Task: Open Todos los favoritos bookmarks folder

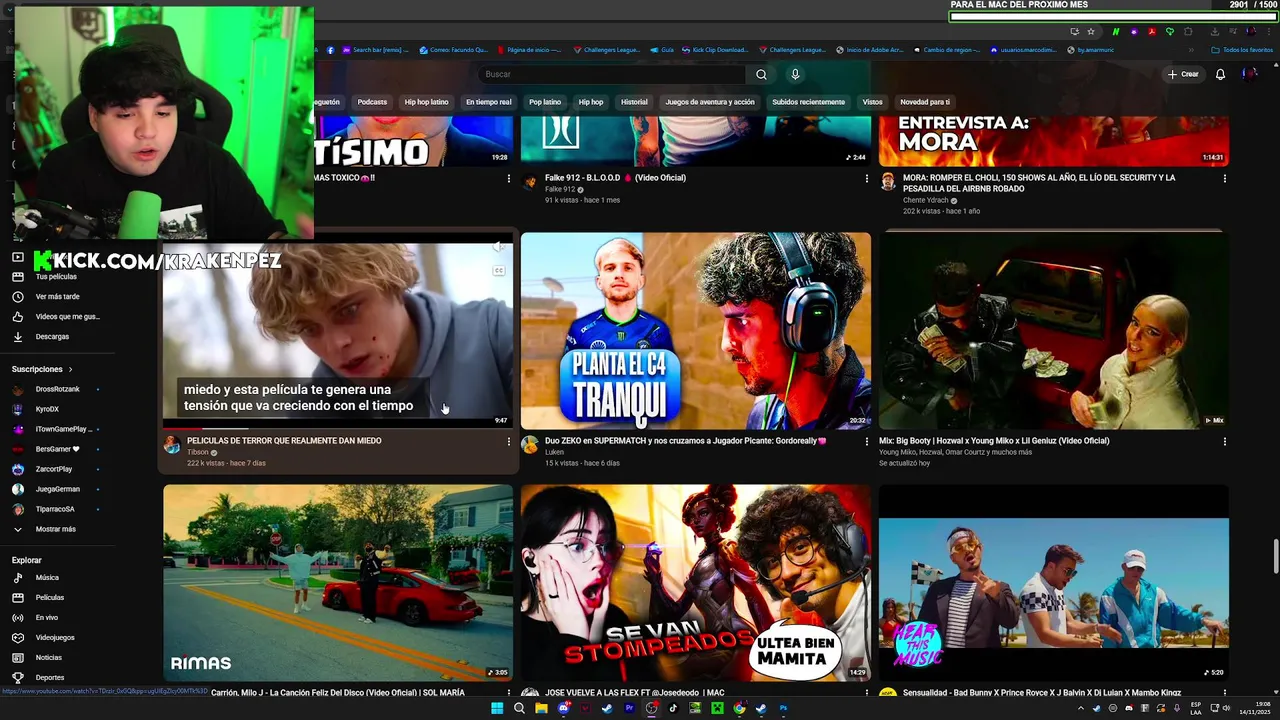Action: tap(1241, 50)
